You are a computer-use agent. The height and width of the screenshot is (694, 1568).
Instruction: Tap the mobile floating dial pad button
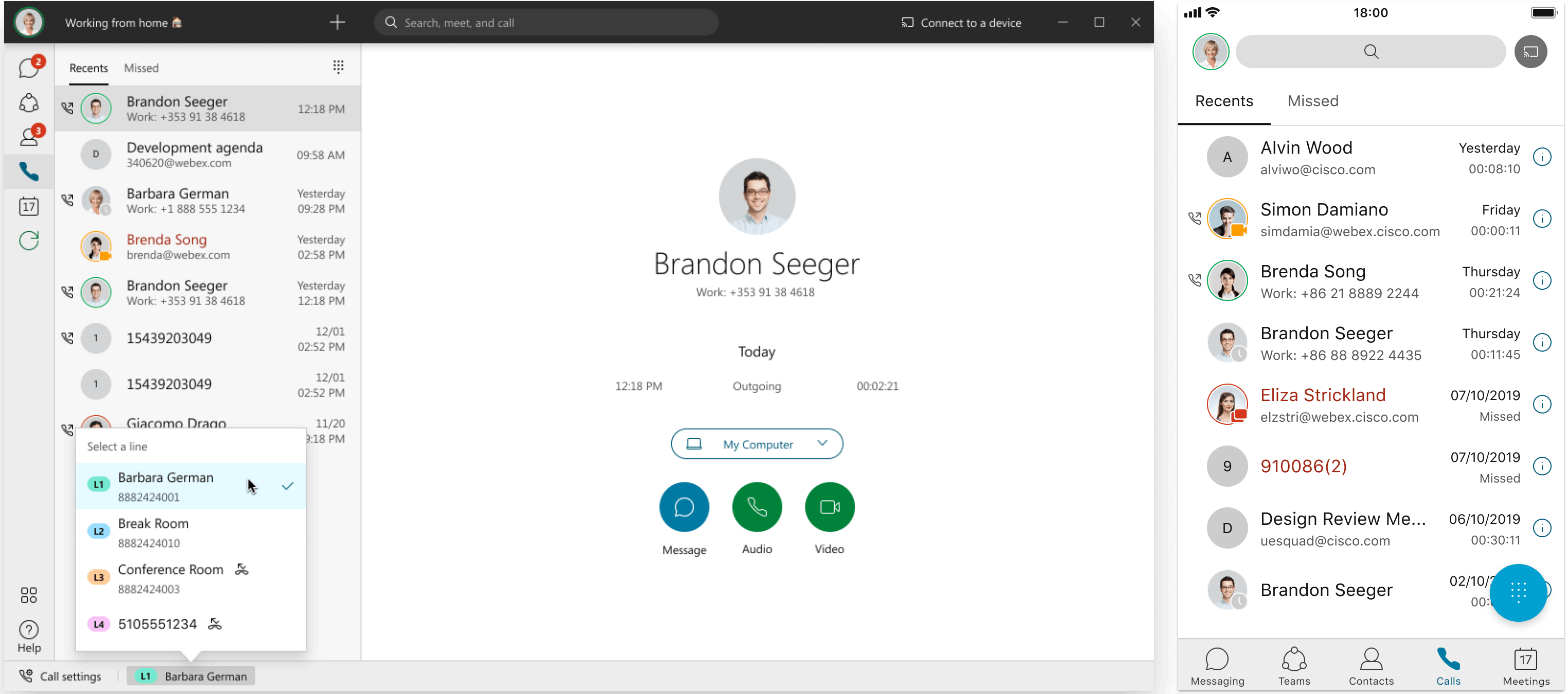[1518, 593]
